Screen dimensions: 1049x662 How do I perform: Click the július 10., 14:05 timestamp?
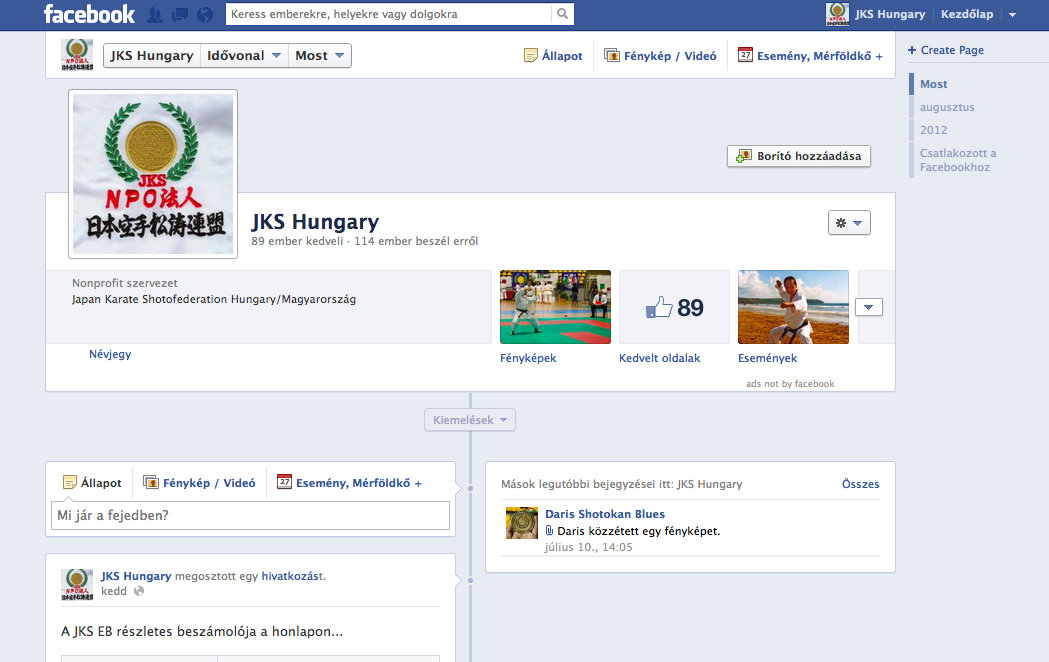click(589, 547)
